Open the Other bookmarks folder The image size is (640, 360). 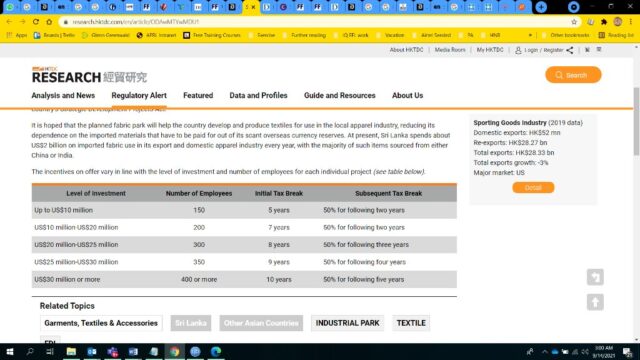point(565,36)
